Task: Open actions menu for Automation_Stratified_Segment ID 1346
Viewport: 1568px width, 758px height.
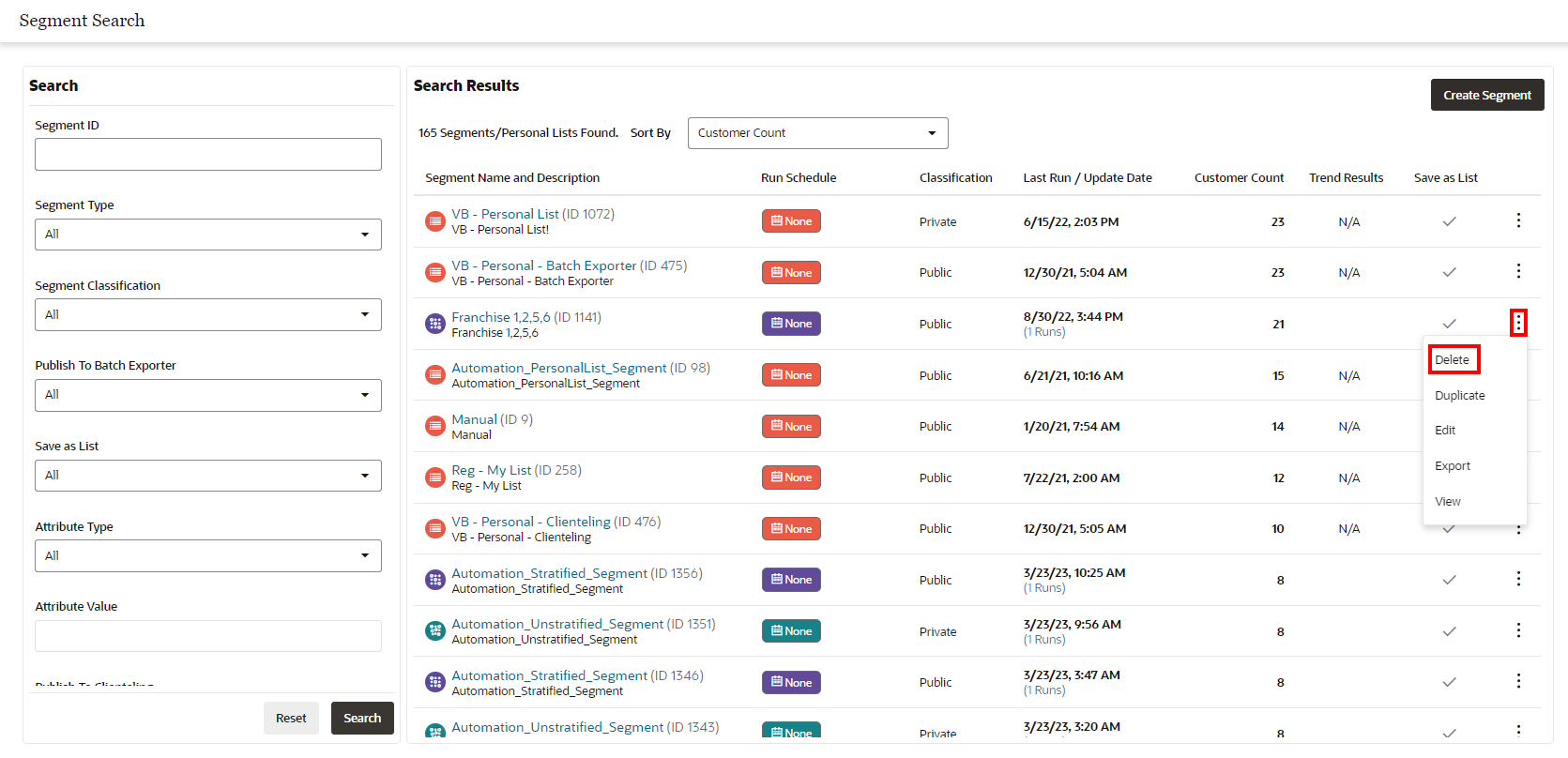Action: coord(1518,681)
